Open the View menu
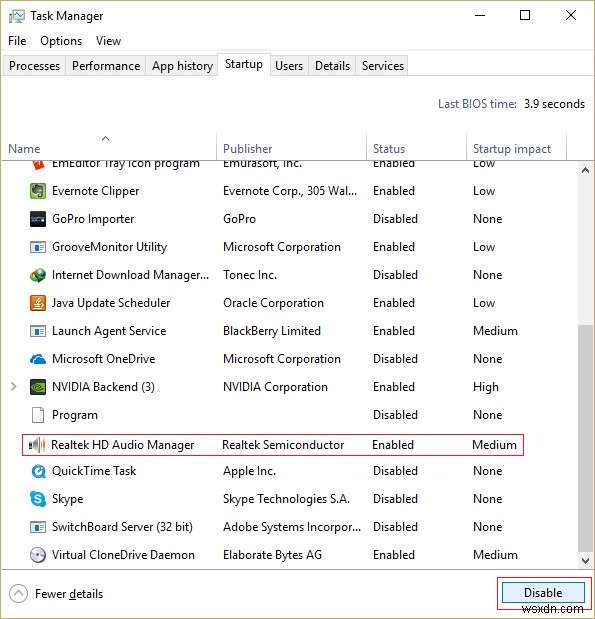 click(x=108, y=41)
